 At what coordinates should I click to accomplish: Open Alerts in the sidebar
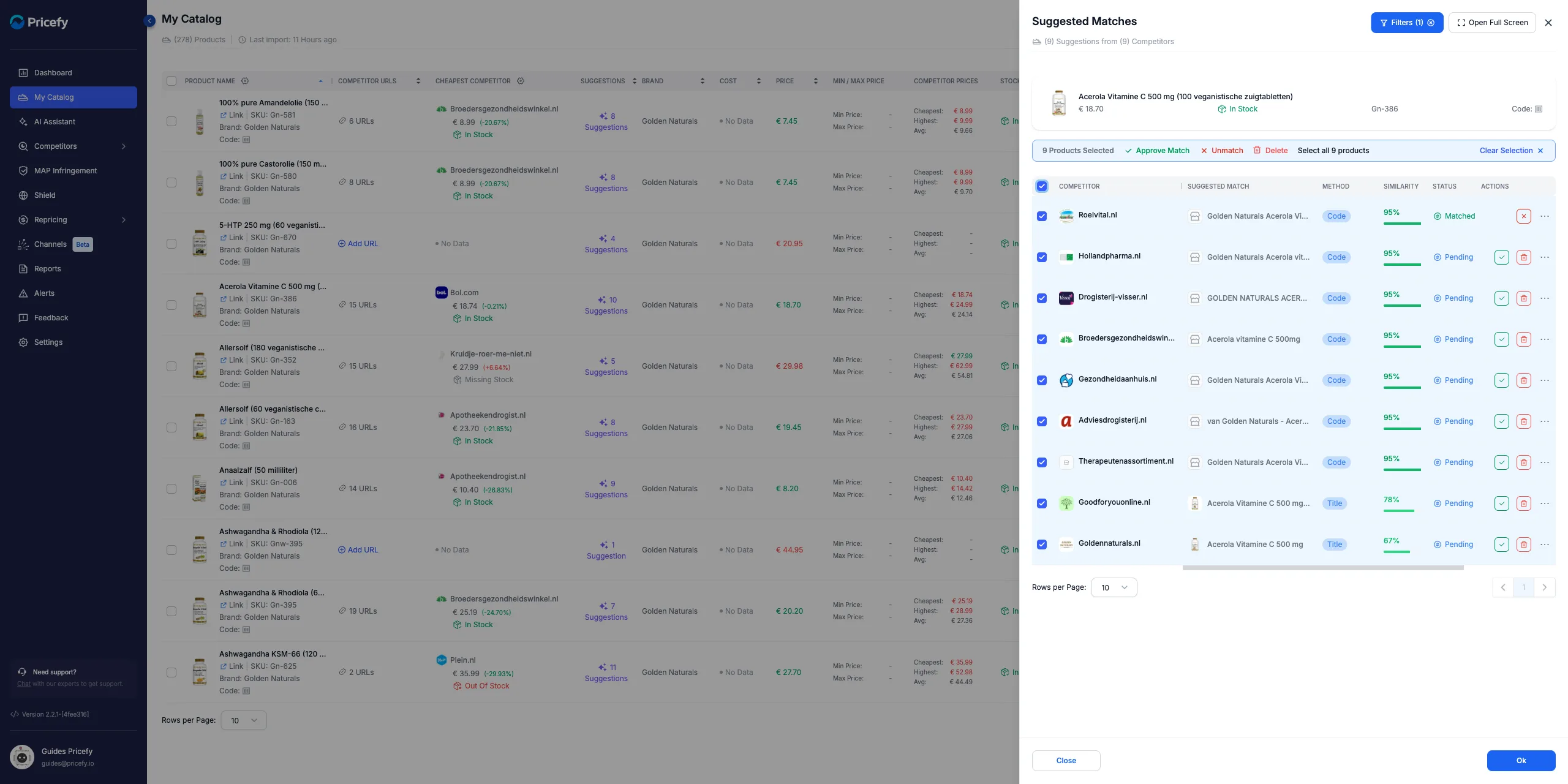pos(73,293)
